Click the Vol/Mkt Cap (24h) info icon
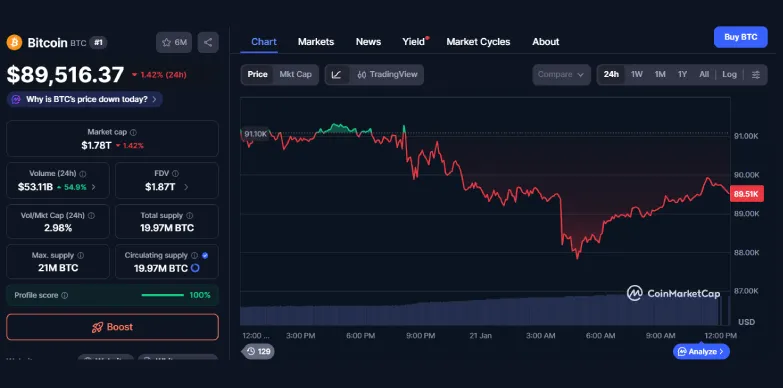The width and height of the screenshot is (783, 388). [x=91, y=216]
